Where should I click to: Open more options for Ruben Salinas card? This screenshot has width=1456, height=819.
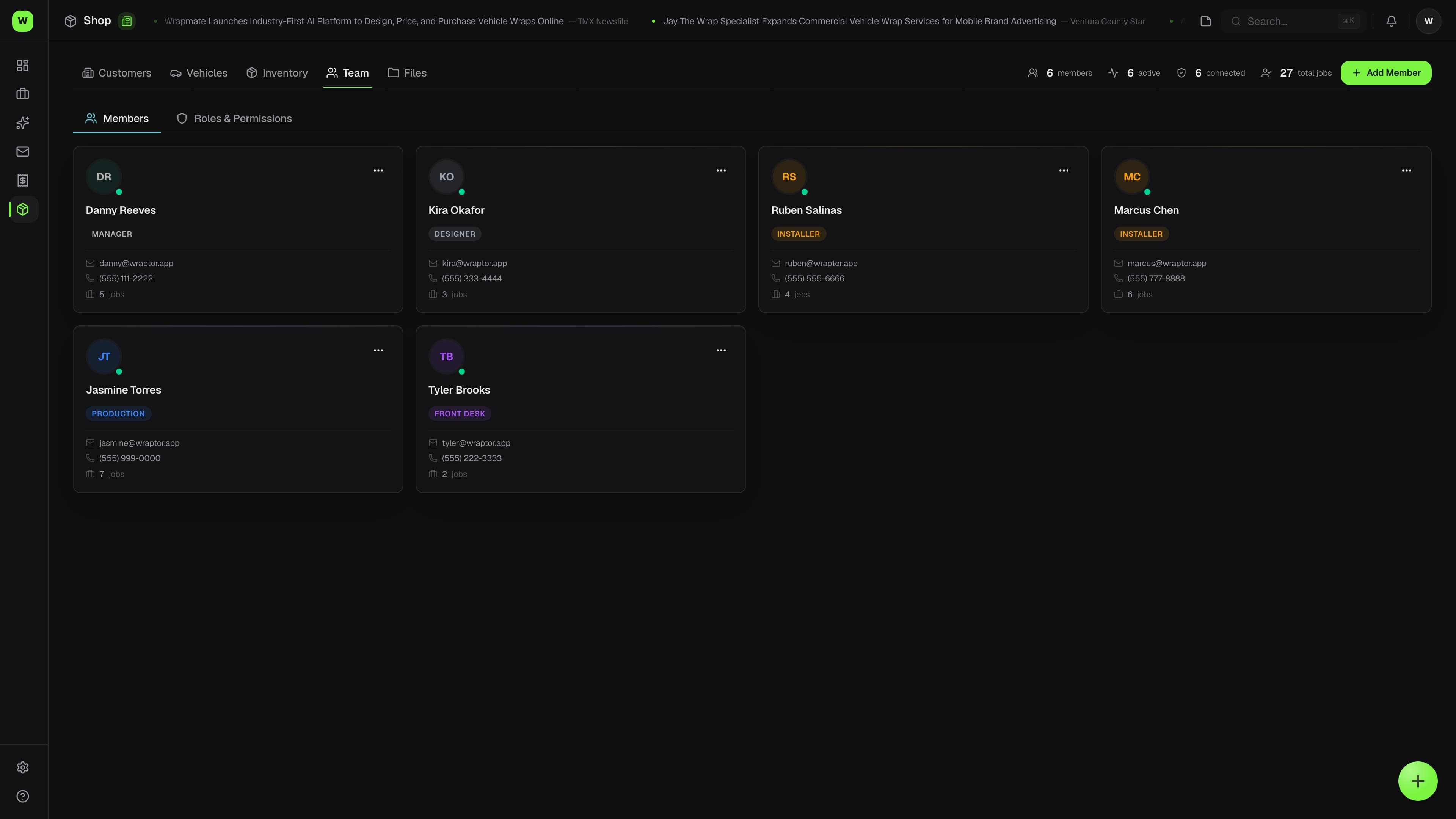1064,171
